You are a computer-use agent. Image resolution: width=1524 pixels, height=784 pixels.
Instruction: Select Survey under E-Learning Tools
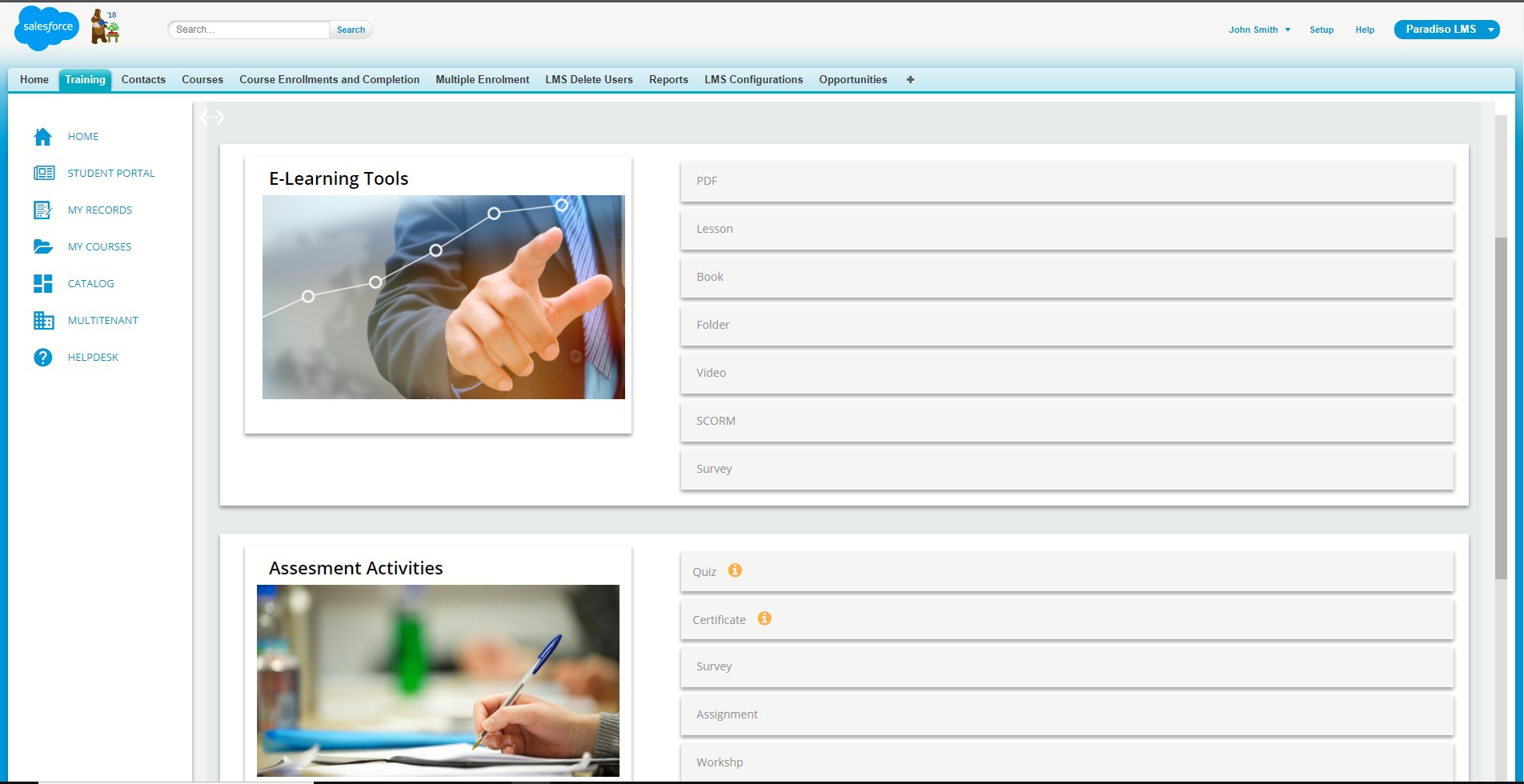tap(1067, 470)
